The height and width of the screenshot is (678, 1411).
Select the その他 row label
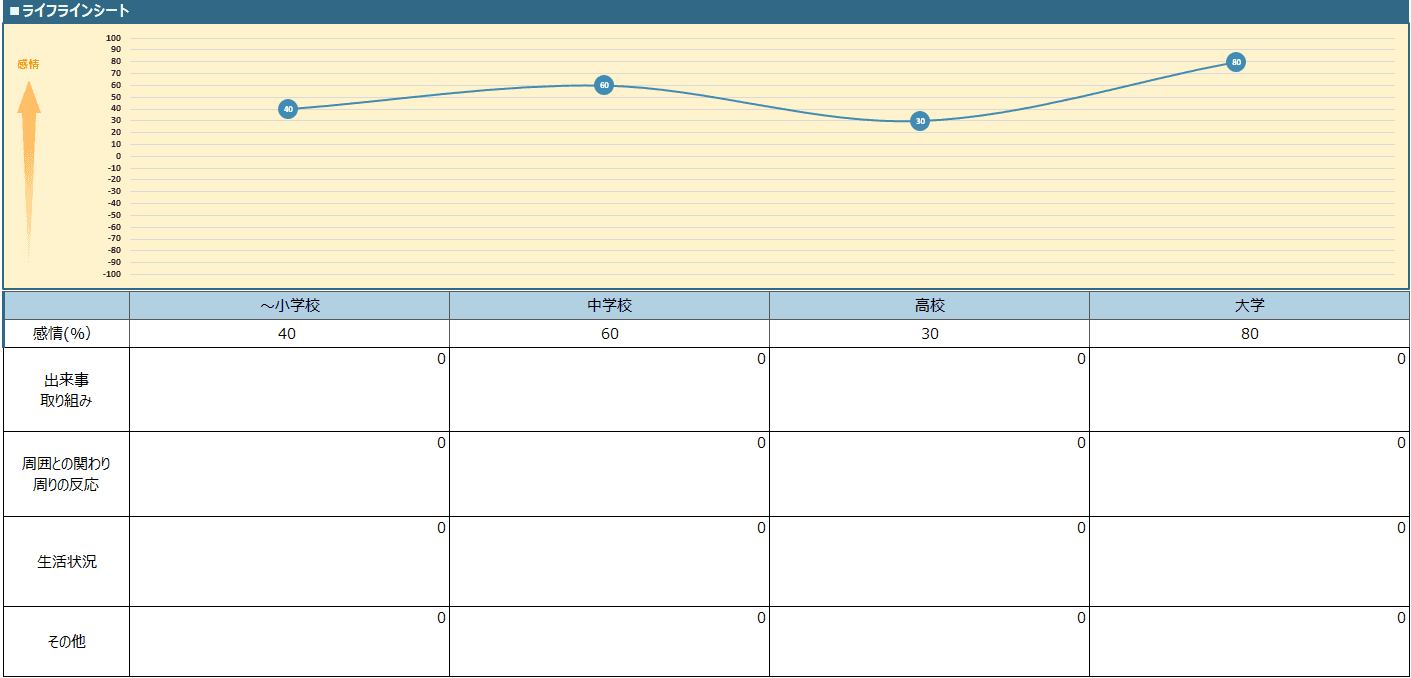[x=67, y=642]
